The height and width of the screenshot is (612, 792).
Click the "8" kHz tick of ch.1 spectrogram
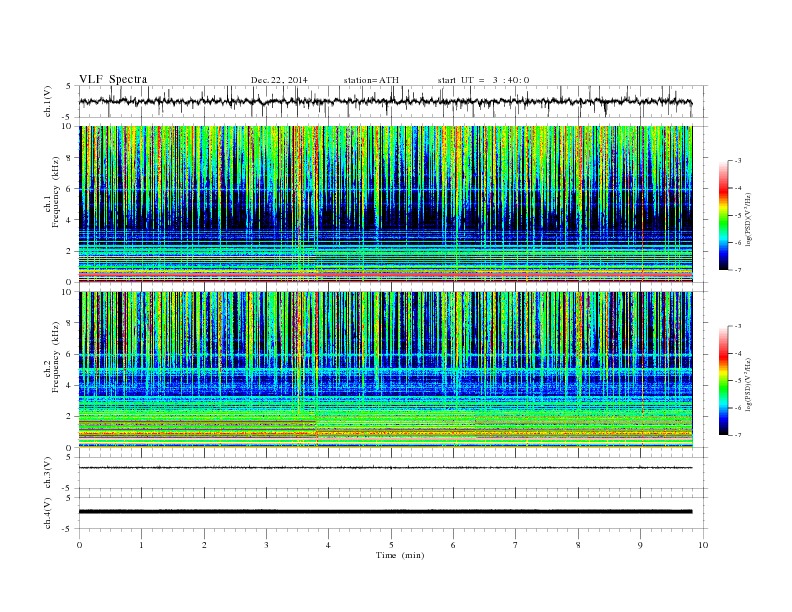pyautogui.click(x=70, y=158)
